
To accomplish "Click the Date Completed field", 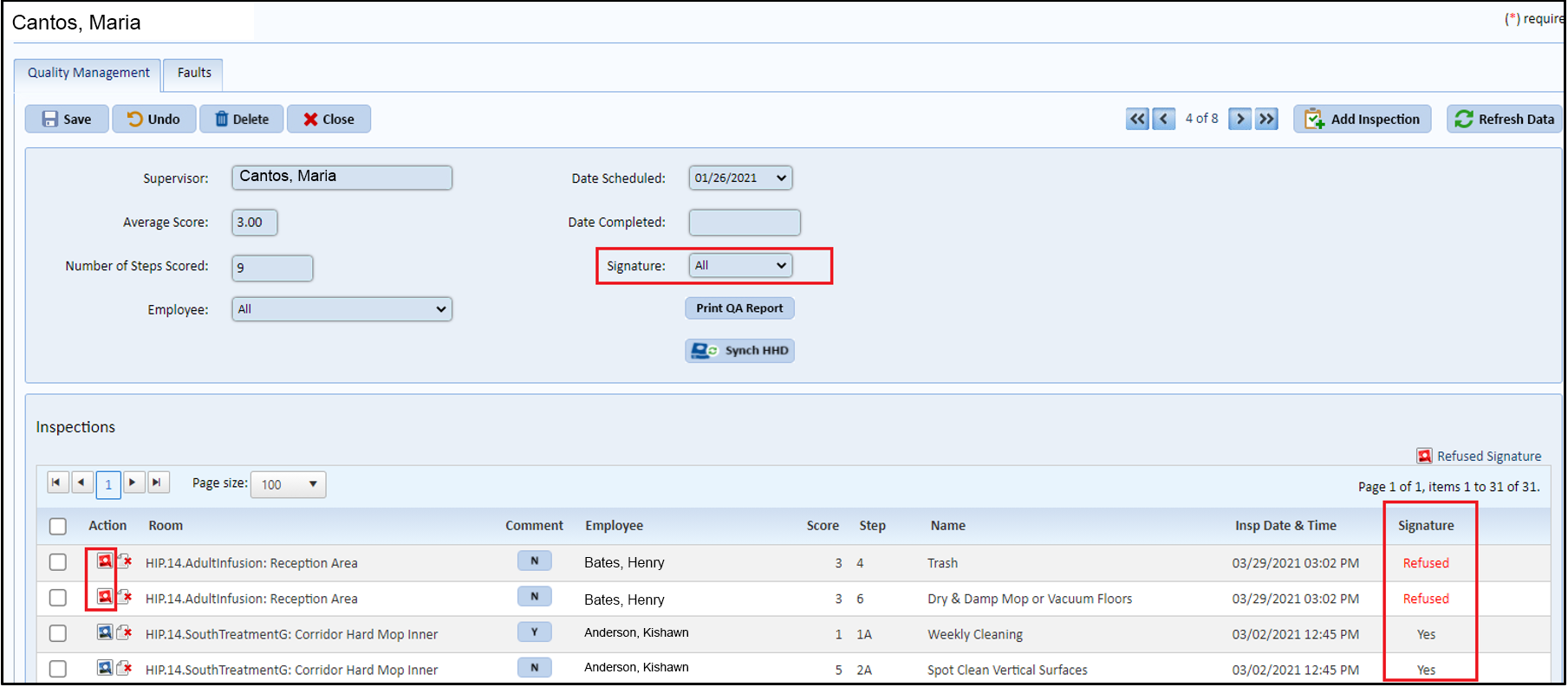I will [x=744, y=223].
